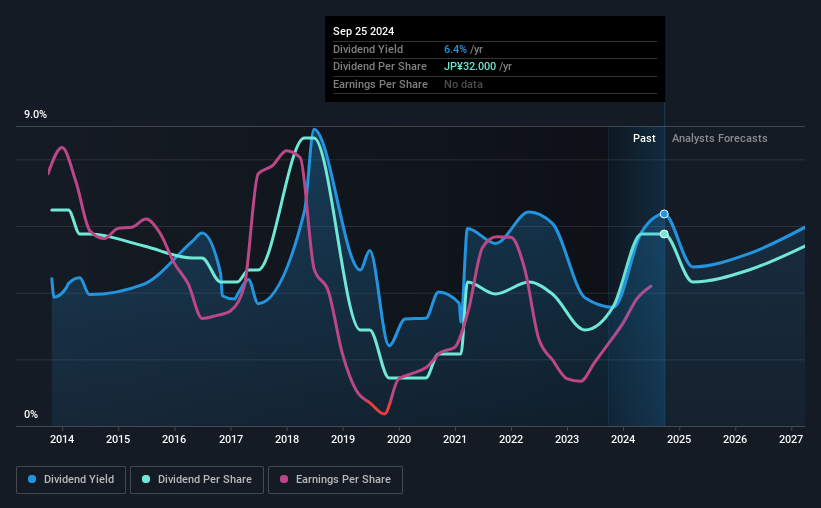Click the blue Dividend Yield legend dot

pyautogui.click(x=32, y=479)
